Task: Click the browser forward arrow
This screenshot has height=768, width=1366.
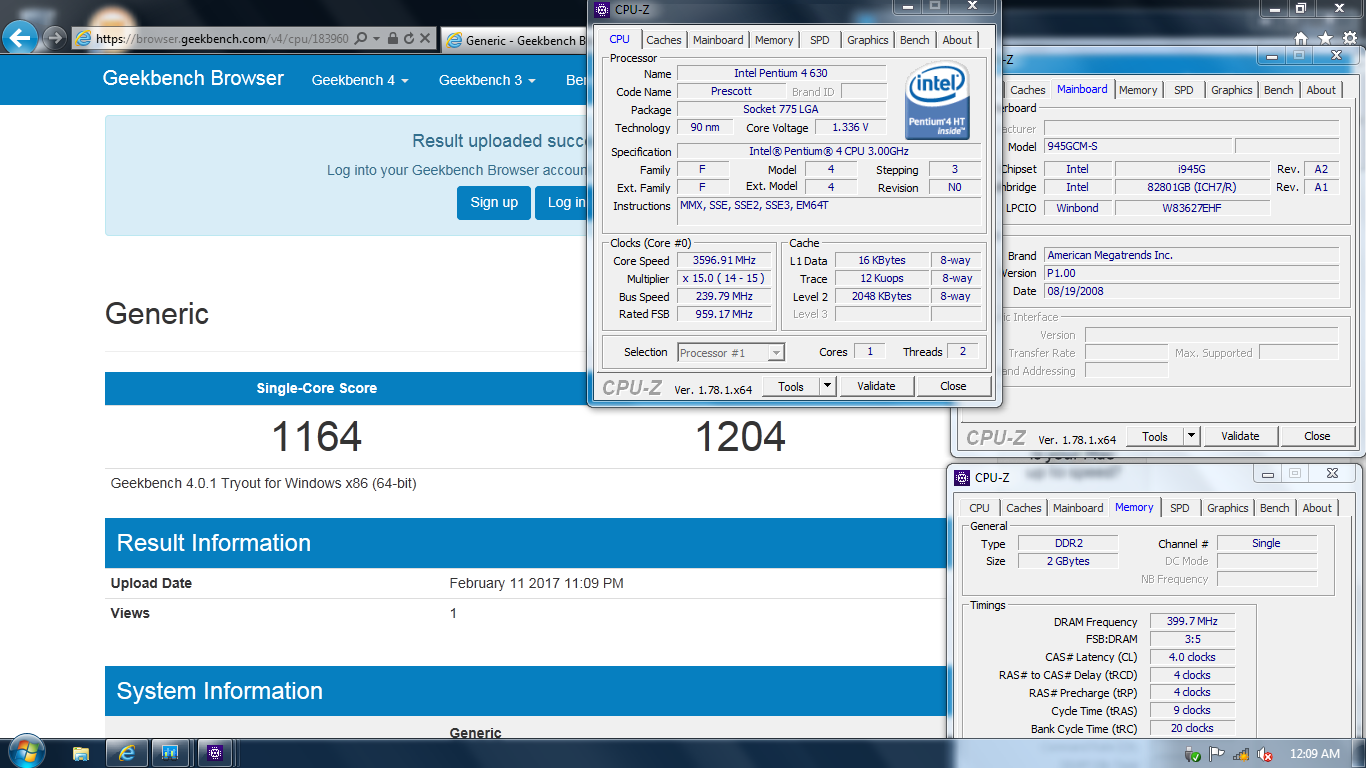Action: [55, 38]
